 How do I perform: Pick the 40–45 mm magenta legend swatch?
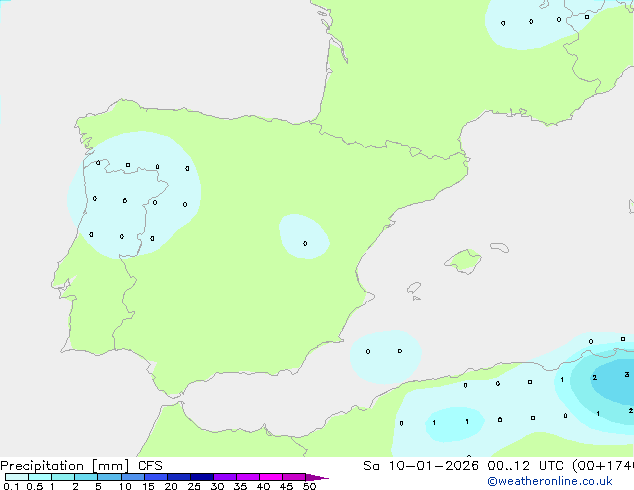271,477
